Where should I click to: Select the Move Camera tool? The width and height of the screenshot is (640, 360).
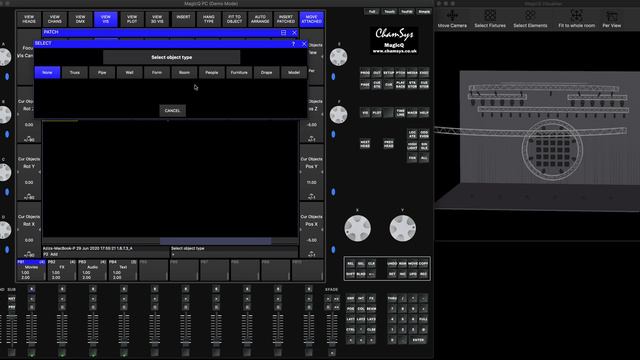452,19
